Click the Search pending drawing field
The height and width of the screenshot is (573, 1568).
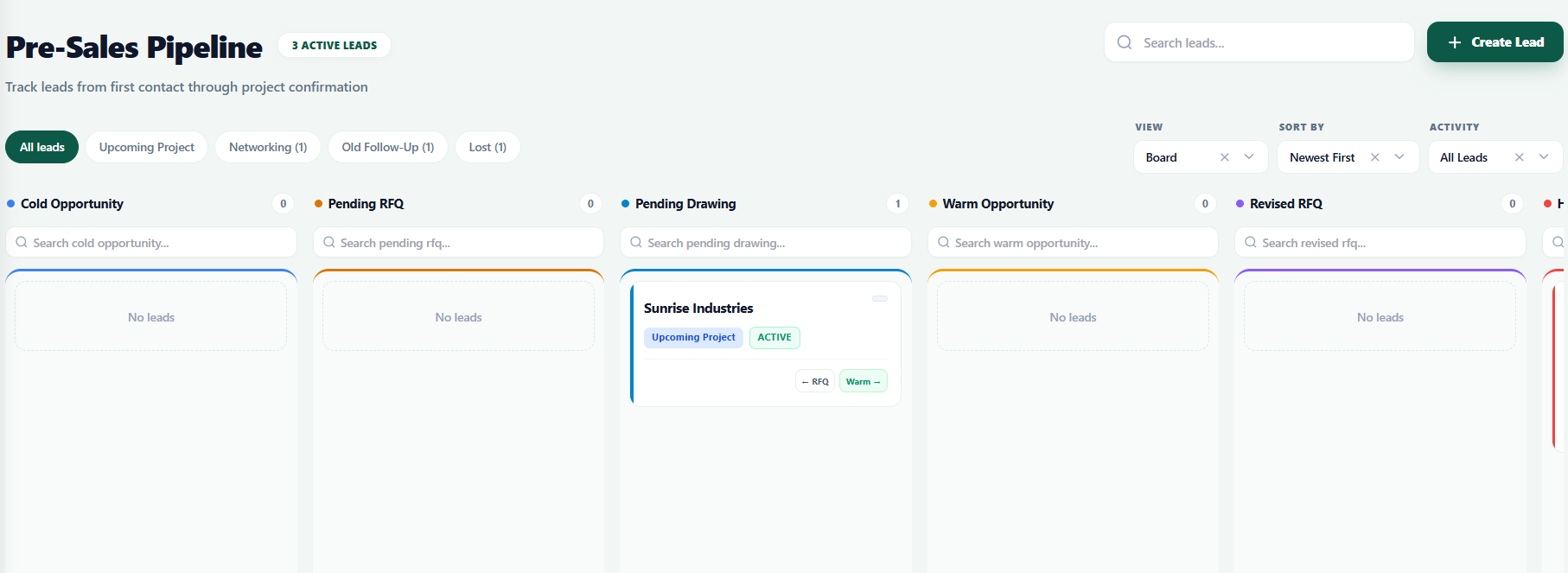[x=766, y=243]
